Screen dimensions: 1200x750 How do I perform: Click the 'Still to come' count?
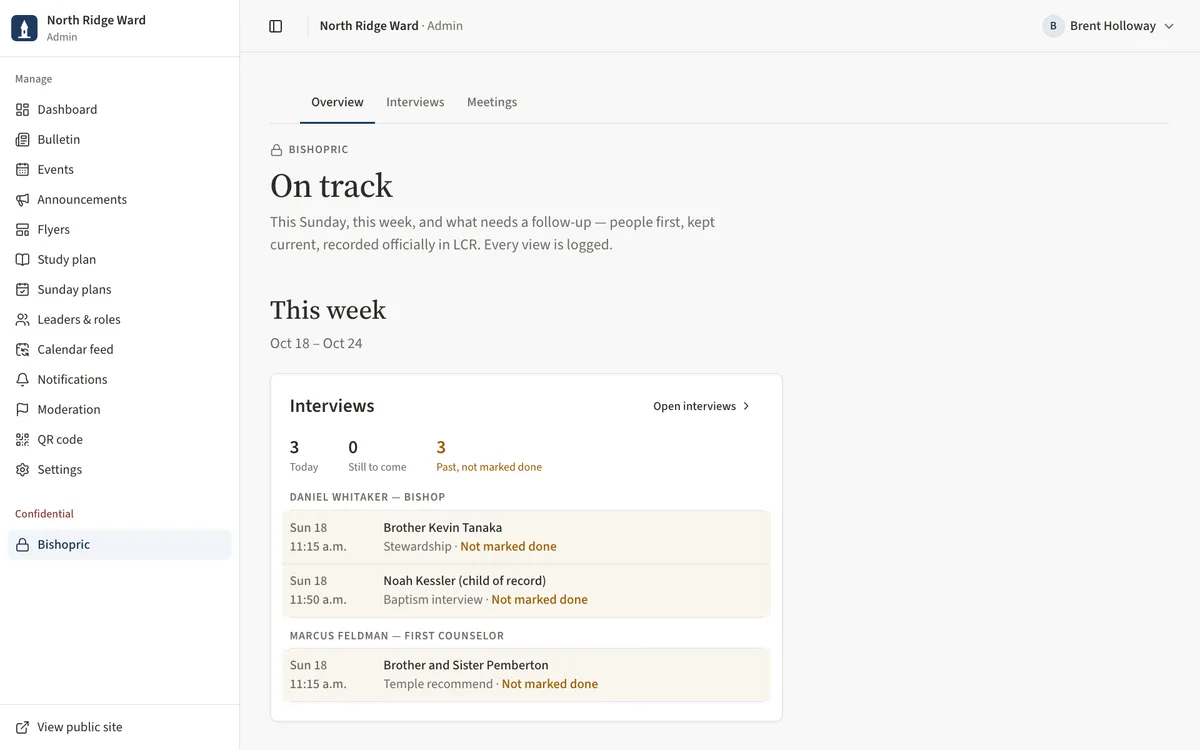coord(353,447)
